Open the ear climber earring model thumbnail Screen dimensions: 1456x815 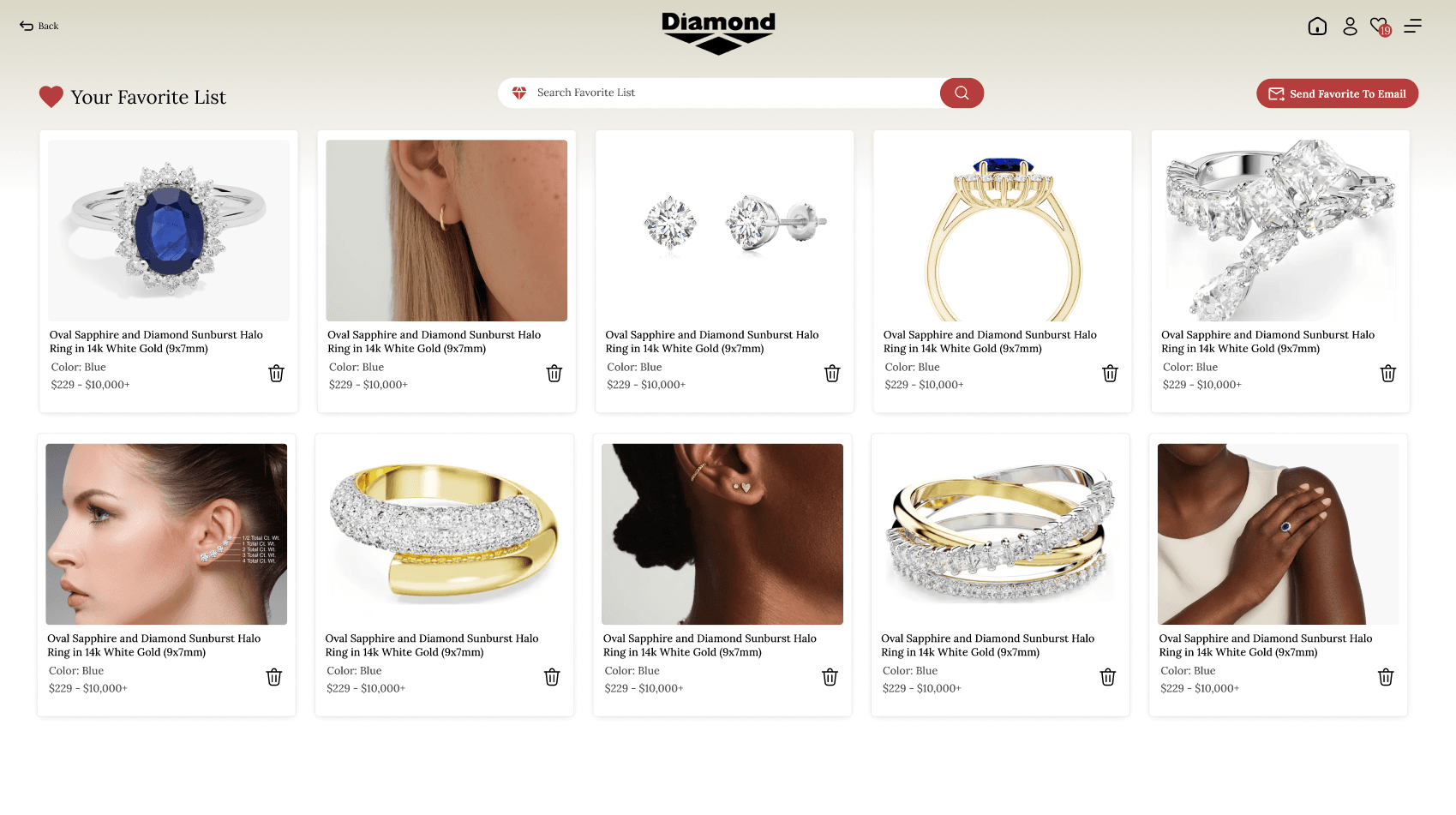[166, 534]
